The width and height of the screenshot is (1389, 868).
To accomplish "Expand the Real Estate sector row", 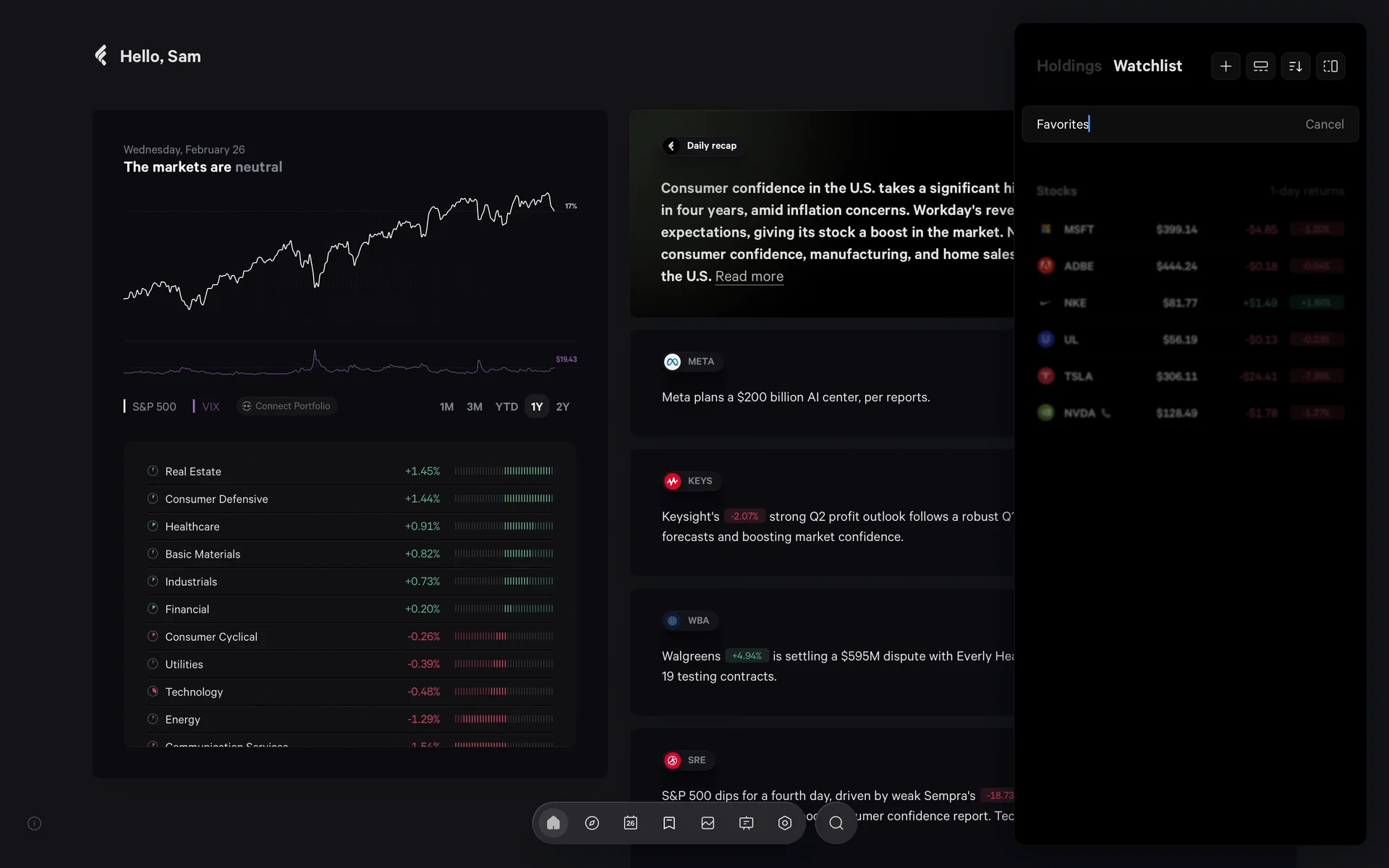I will pyautogui.click(x=193, y=472).
